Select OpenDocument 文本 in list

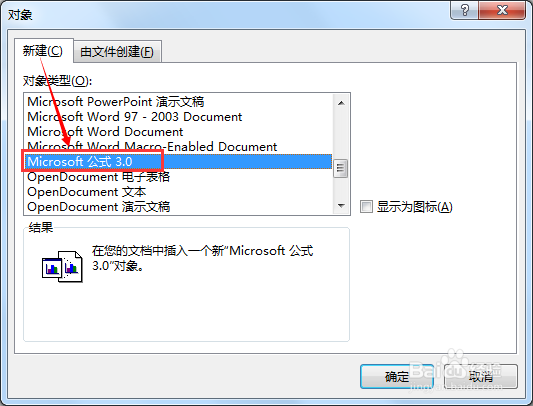click(178, 191)
